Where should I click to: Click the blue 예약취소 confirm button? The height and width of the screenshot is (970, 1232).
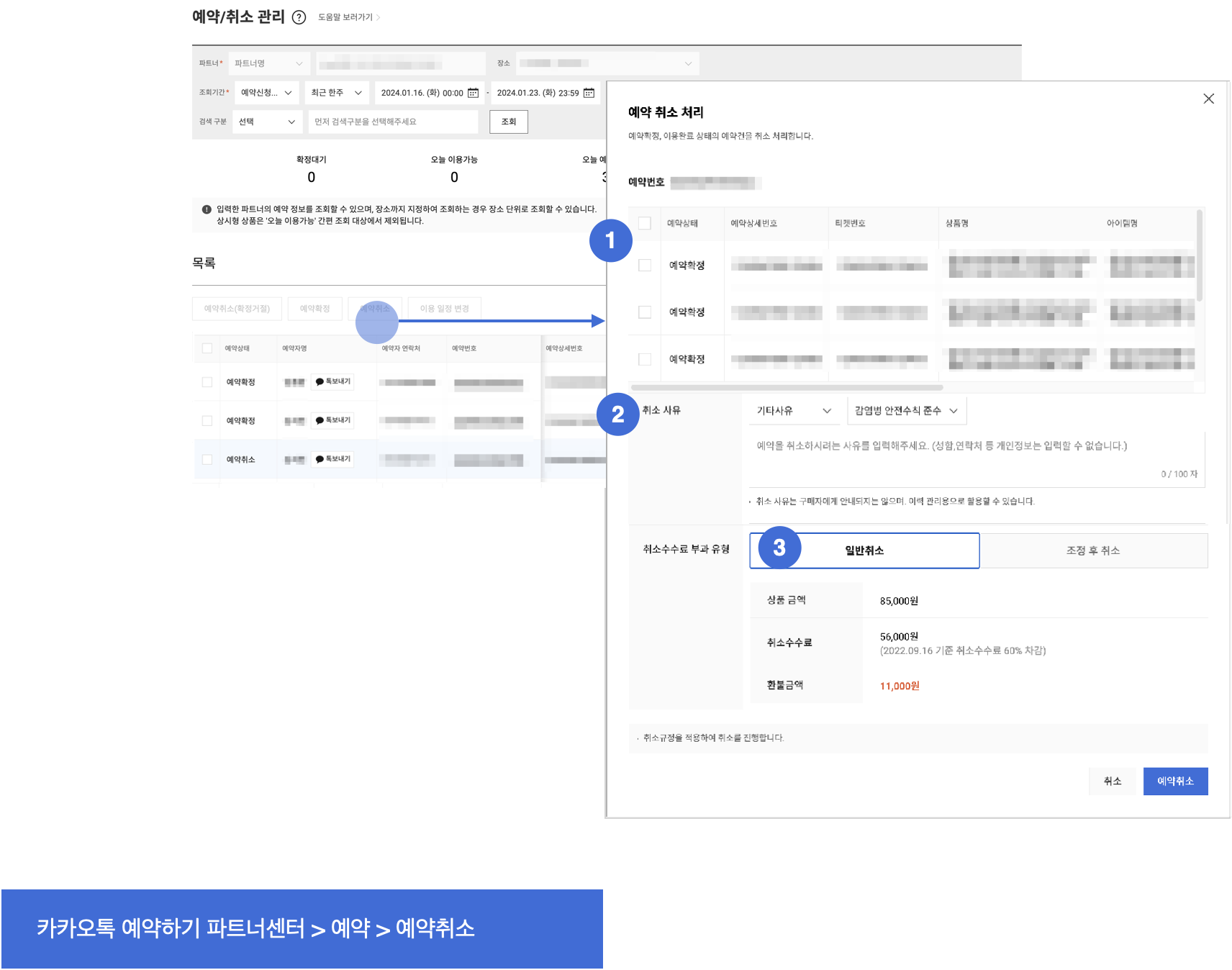tap(1175, 781)
